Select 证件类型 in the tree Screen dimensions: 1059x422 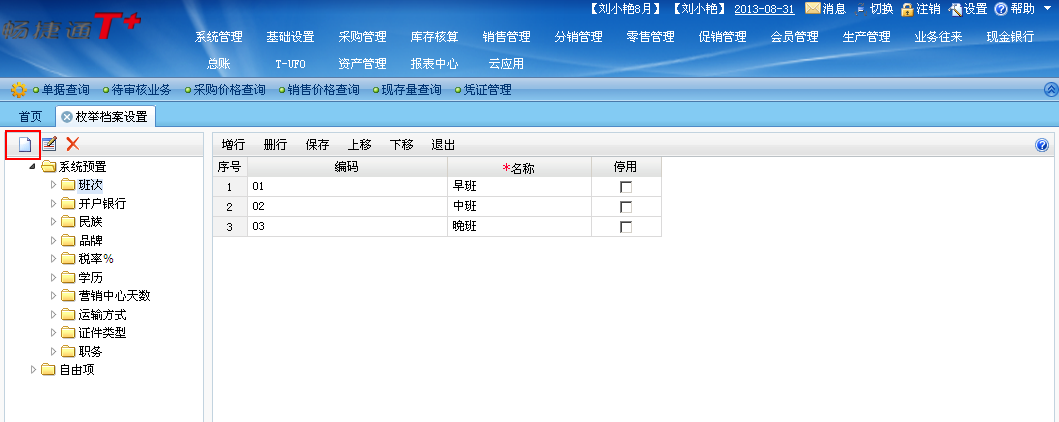[x=102, y=333]
